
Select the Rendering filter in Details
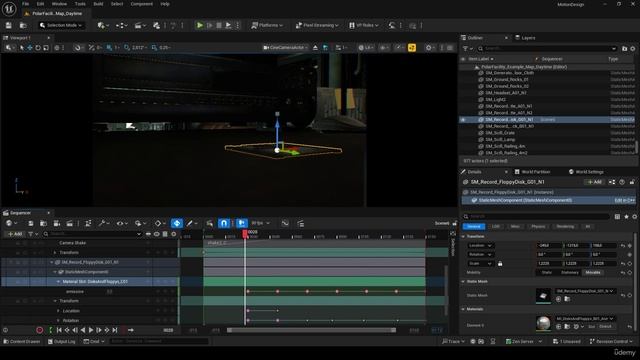click(x=565, y=227)
